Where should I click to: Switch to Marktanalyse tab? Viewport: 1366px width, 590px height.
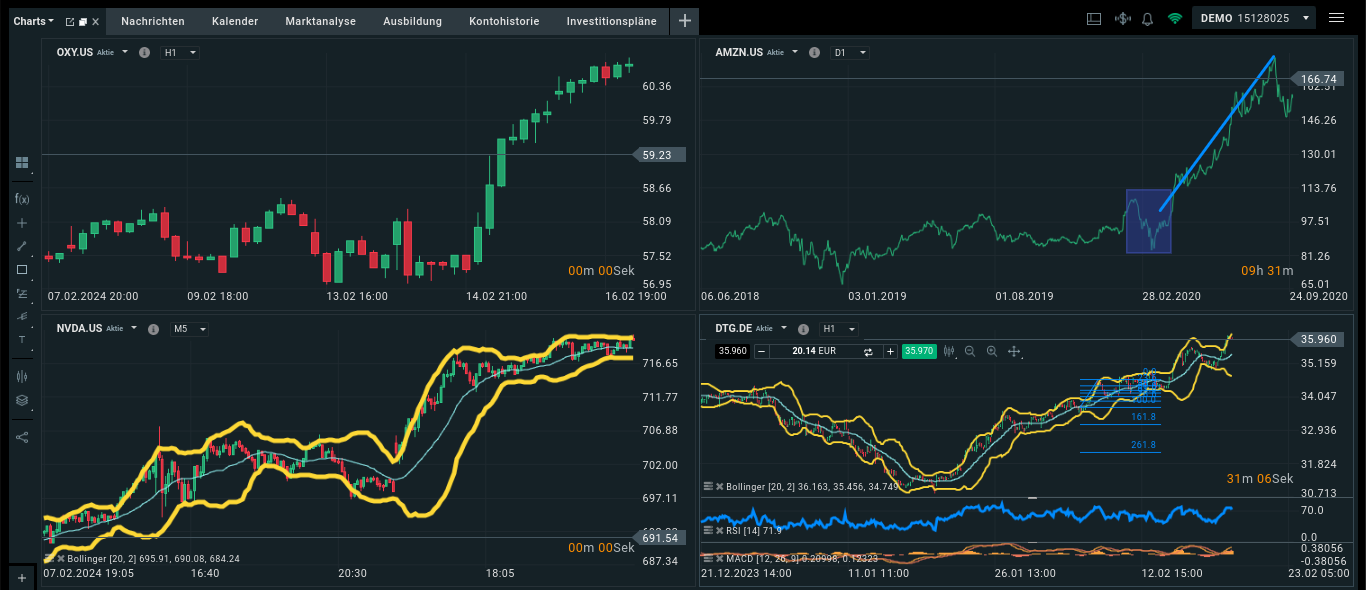click(x=320, y=21)
